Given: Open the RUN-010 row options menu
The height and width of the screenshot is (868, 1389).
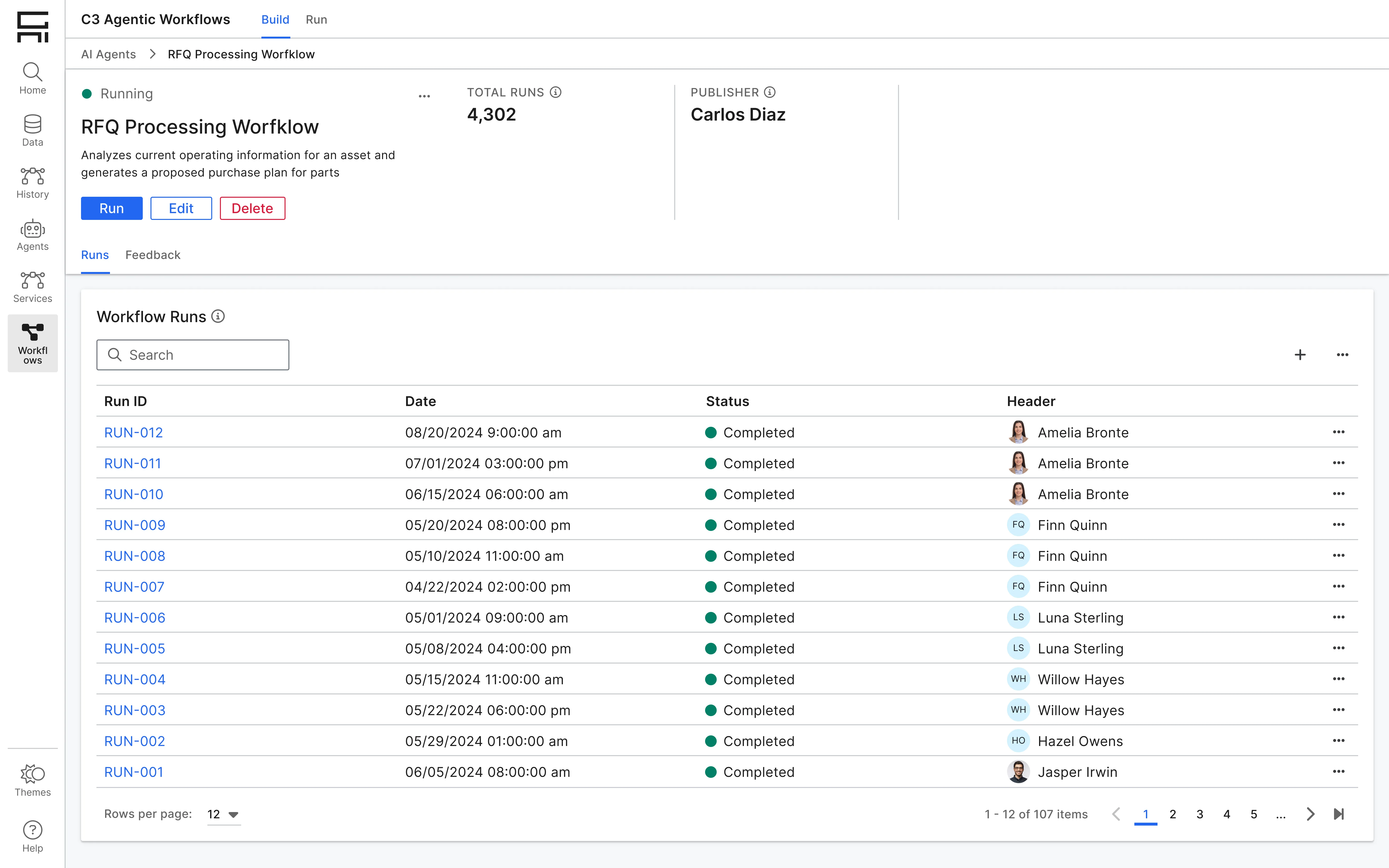Looking at the screenshot, I should click(1339, 494).
